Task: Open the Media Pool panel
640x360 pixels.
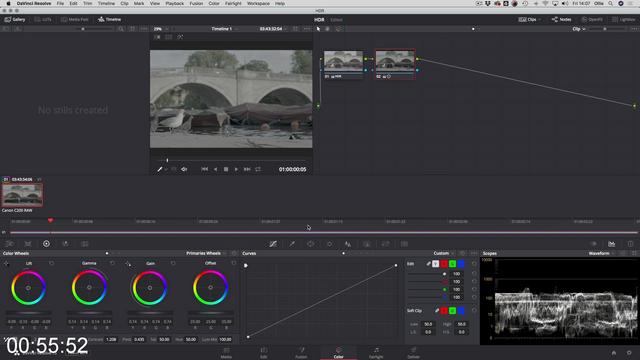Action: tap(75, 19)
